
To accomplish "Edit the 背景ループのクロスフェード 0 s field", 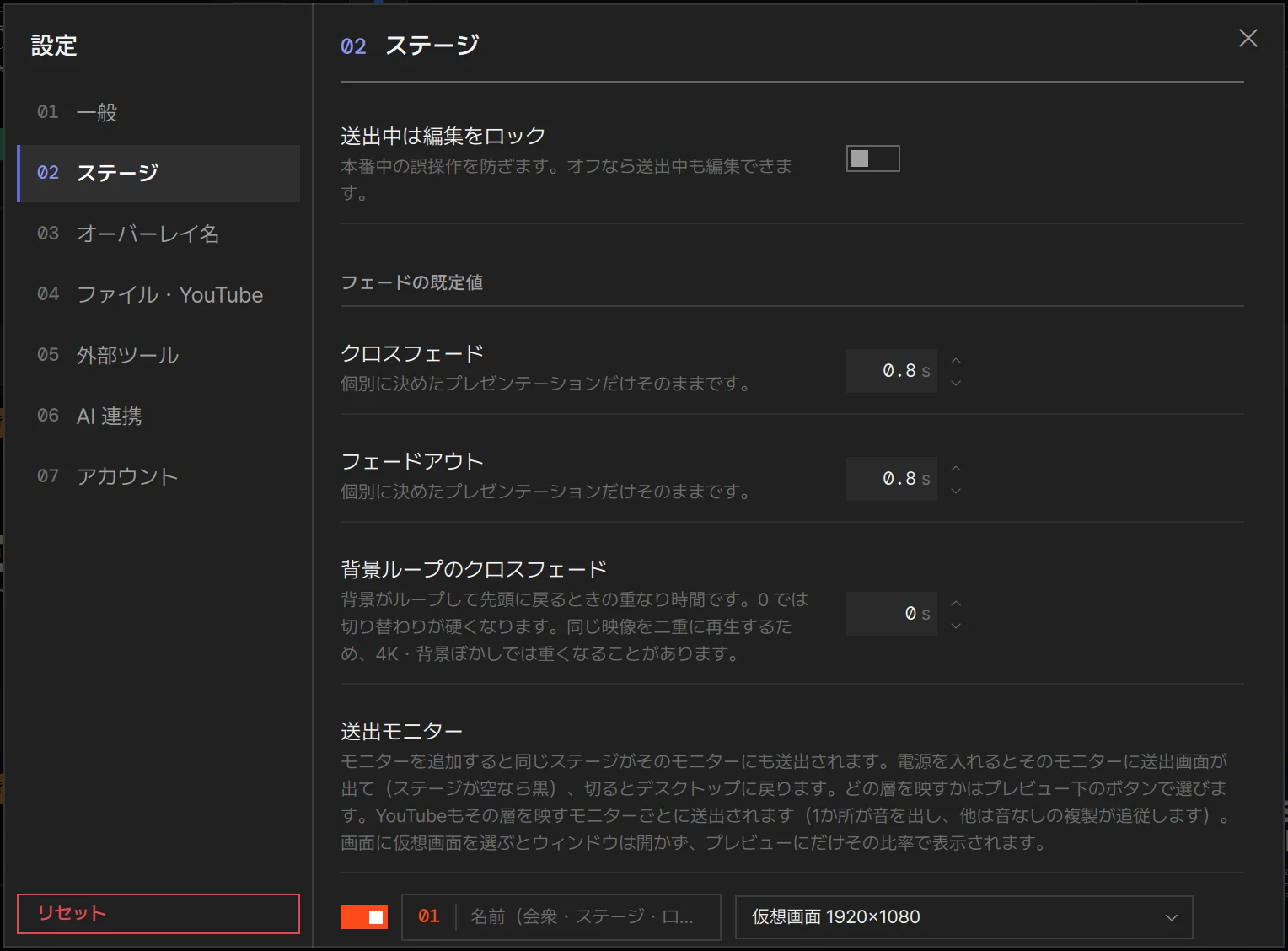I will pyautogui.click(x=892, y=614).
